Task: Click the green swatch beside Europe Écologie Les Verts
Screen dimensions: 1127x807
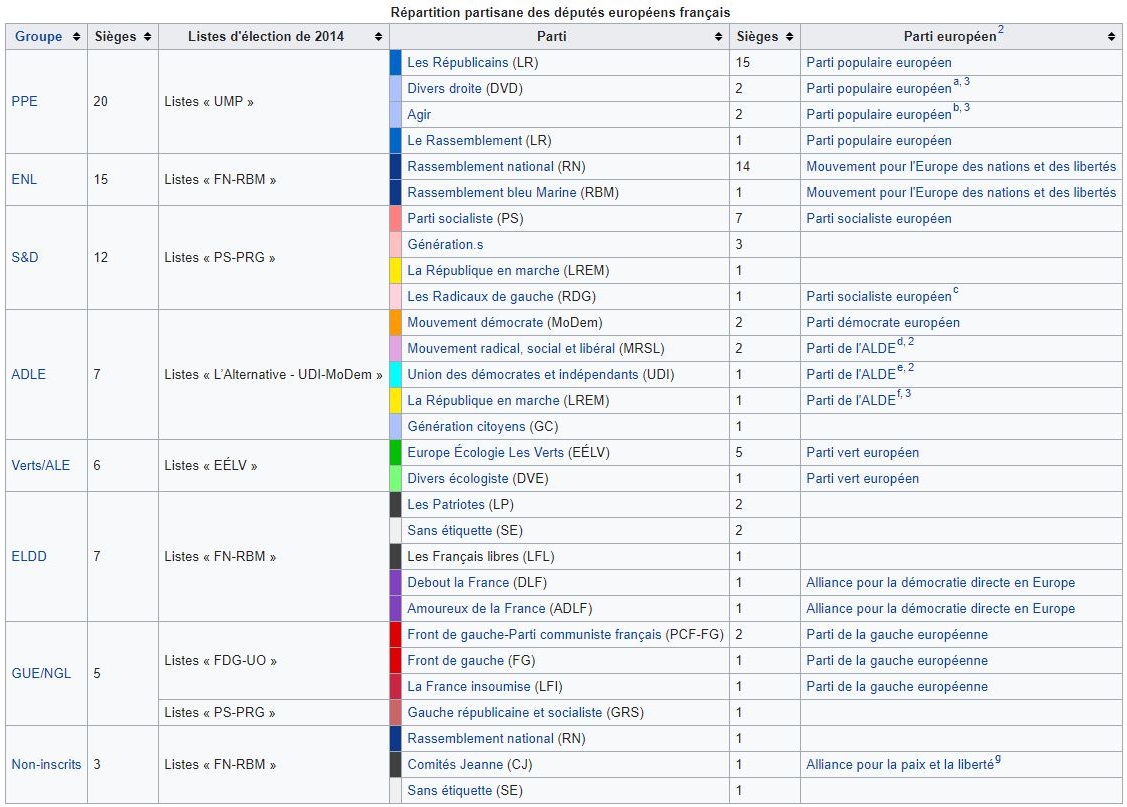Action: [394, 452]
